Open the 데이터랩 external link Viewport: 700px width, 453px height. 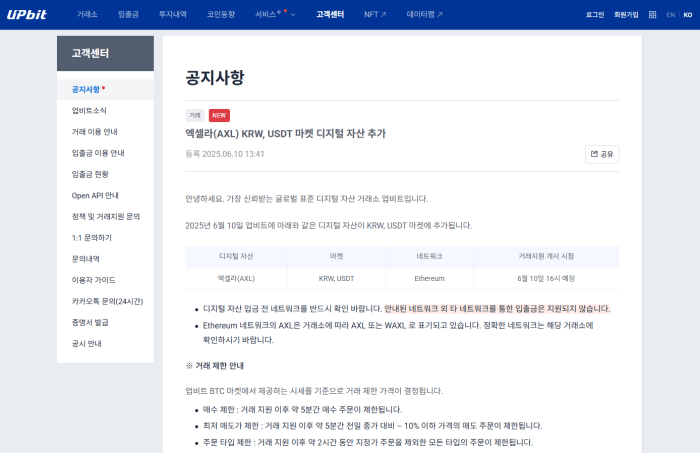pyautogui.click(x=424, y=14)
